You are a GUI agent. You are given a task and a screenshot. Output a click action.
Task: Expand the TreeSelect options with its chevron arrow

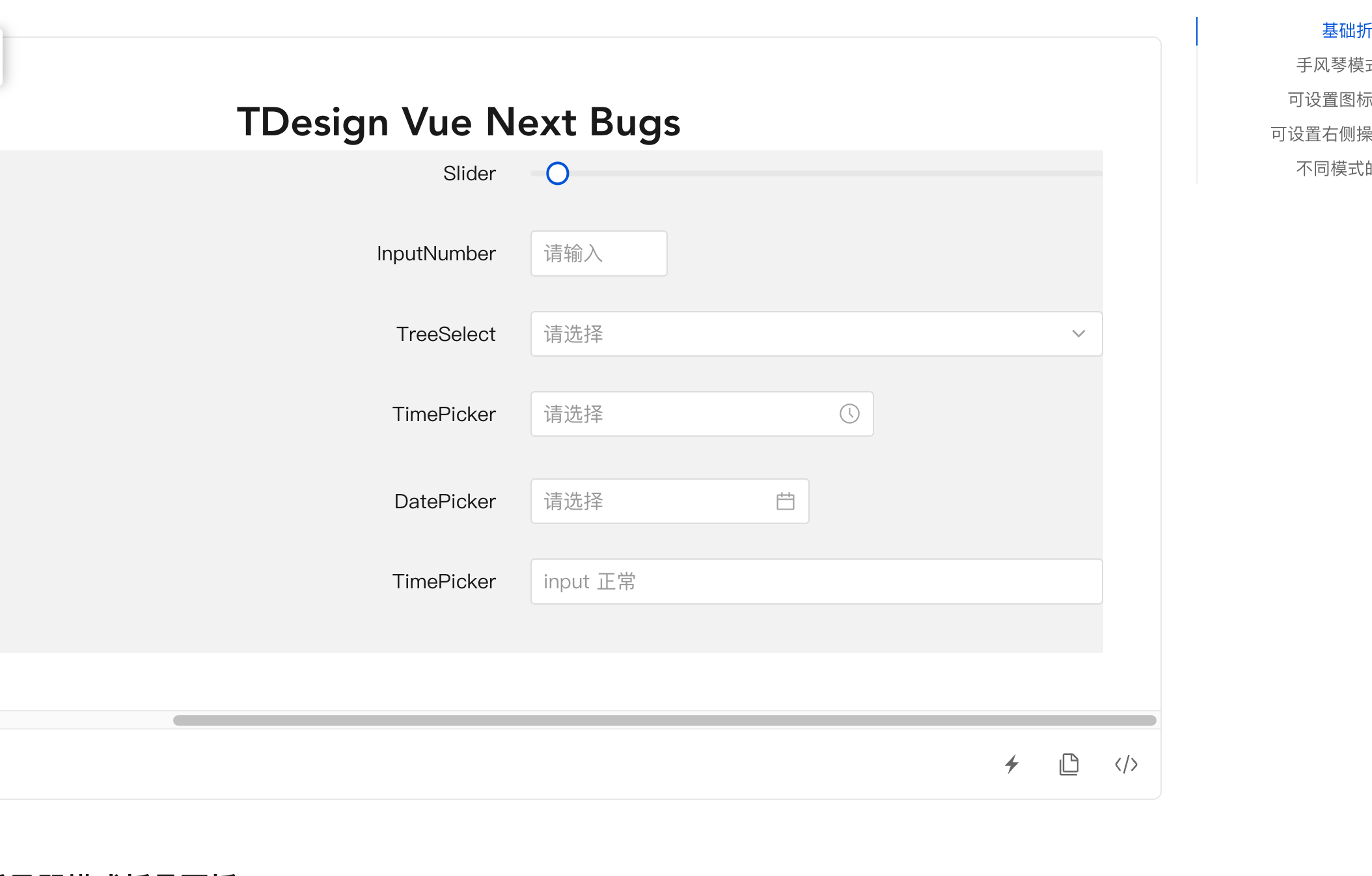[1078, 334]
